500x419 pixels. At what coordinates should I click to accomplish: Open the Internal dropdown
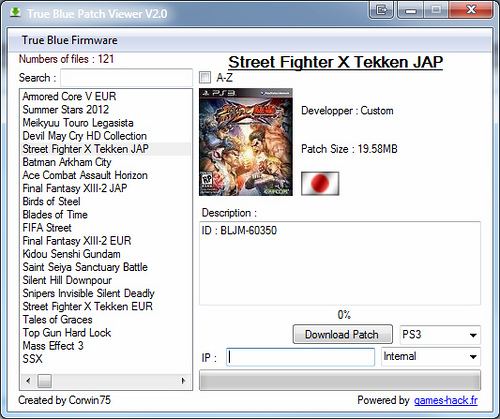point(431,357)
